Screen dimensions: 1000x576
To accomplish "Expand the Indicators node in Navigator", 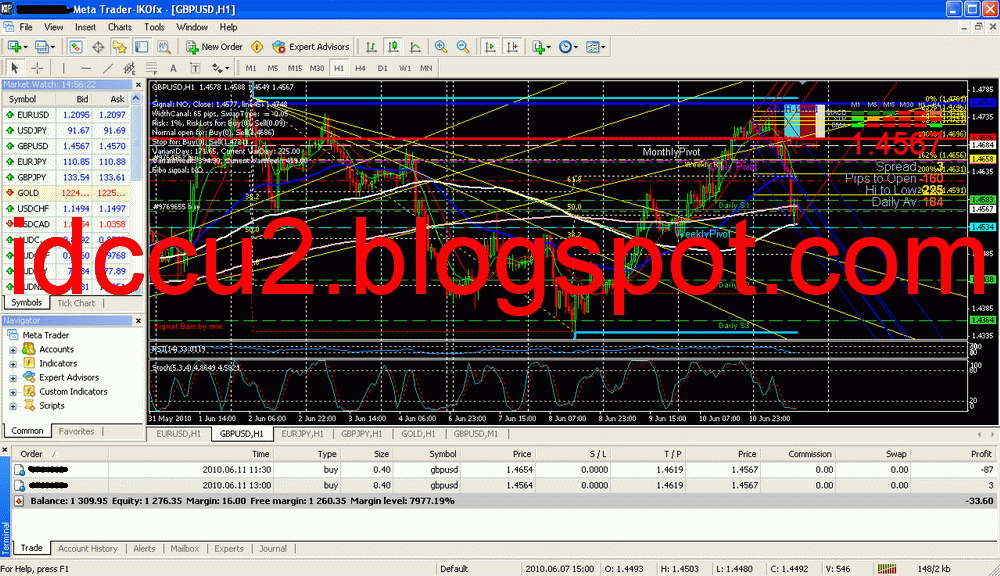I will click(x=13, y=364).
